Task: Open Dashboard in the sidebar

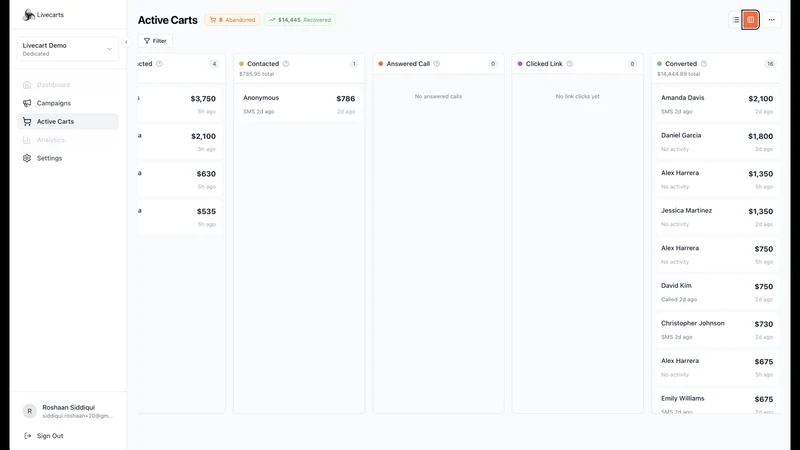Action: [68, 85]
